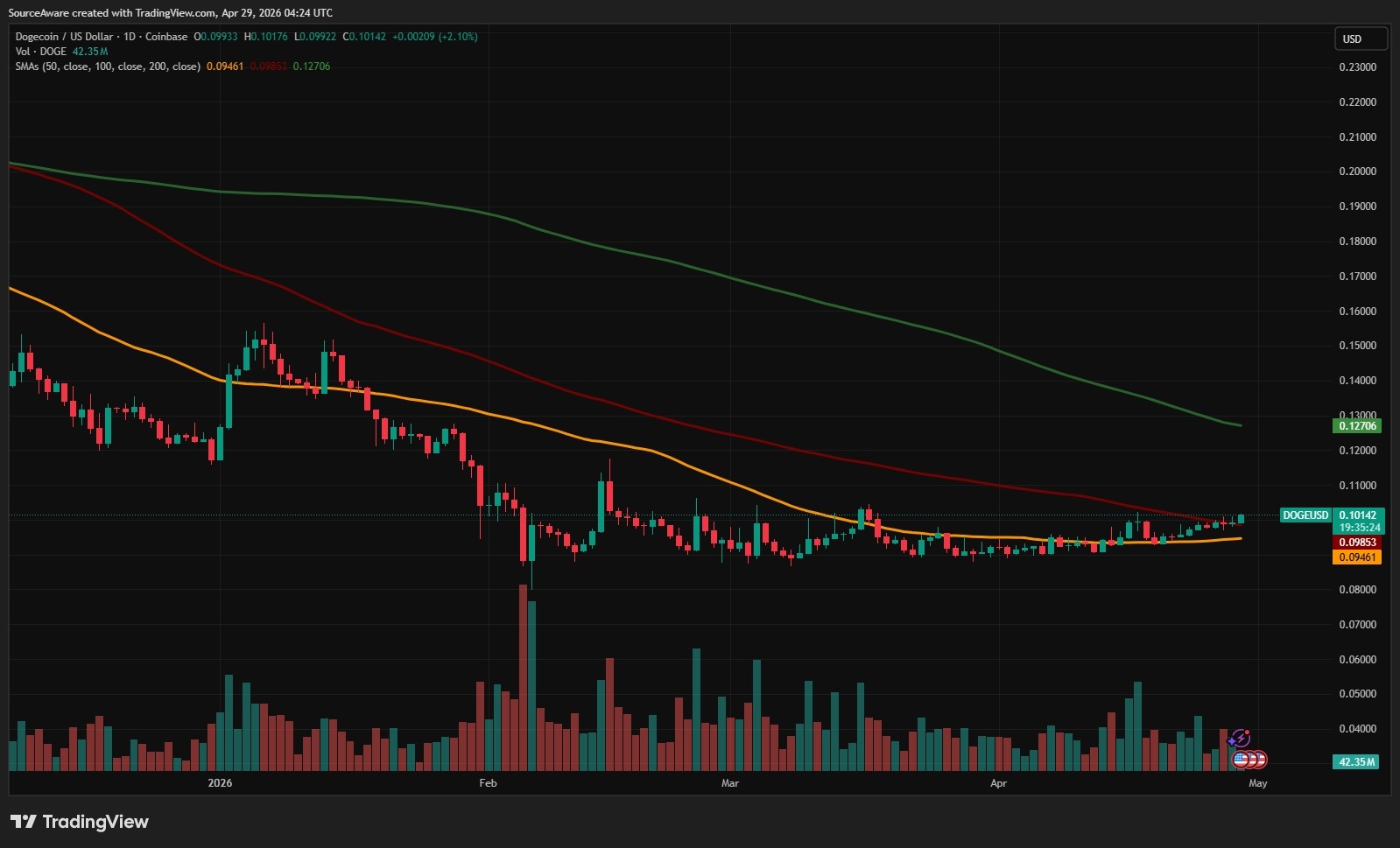Click the red 0.09853 SMA value in legend
This screenshot has width=1400, height=848.
pyautogui.click(x=269, y=67)
